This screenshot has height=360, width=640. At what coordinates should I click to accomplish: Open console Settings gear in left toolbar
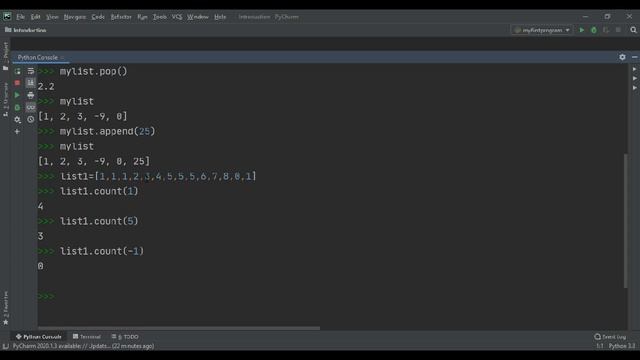[17, 120]
